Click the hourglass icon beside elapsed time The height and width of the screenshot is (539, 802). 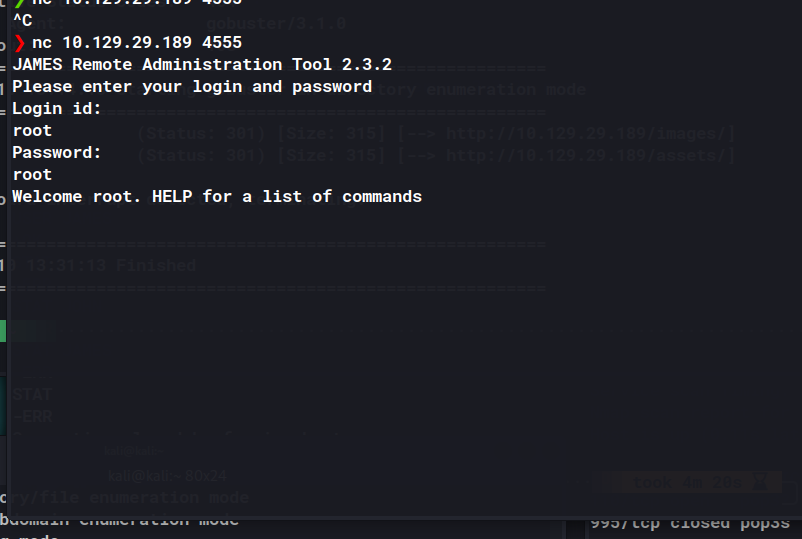point(762,482)
